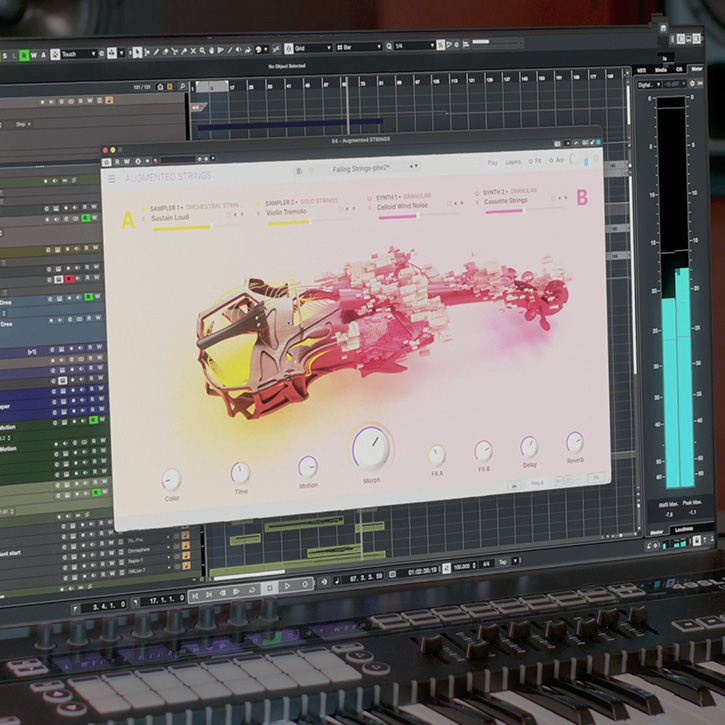Select the Play speaker tool
Viewport: 725px width, 725px height.
pyautogui.click(x=239, y=50)
